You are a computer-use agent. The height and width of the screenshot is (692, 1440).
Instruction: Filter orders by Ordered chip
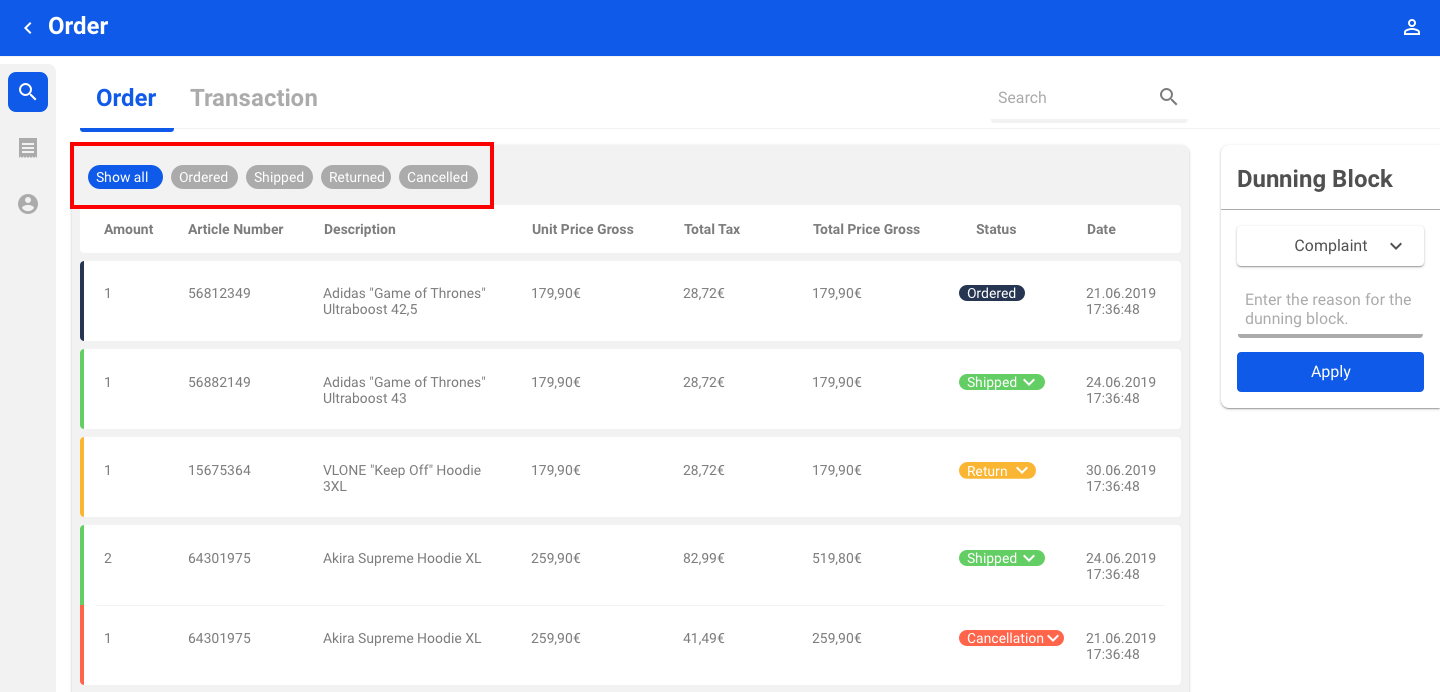coord(204,177)
